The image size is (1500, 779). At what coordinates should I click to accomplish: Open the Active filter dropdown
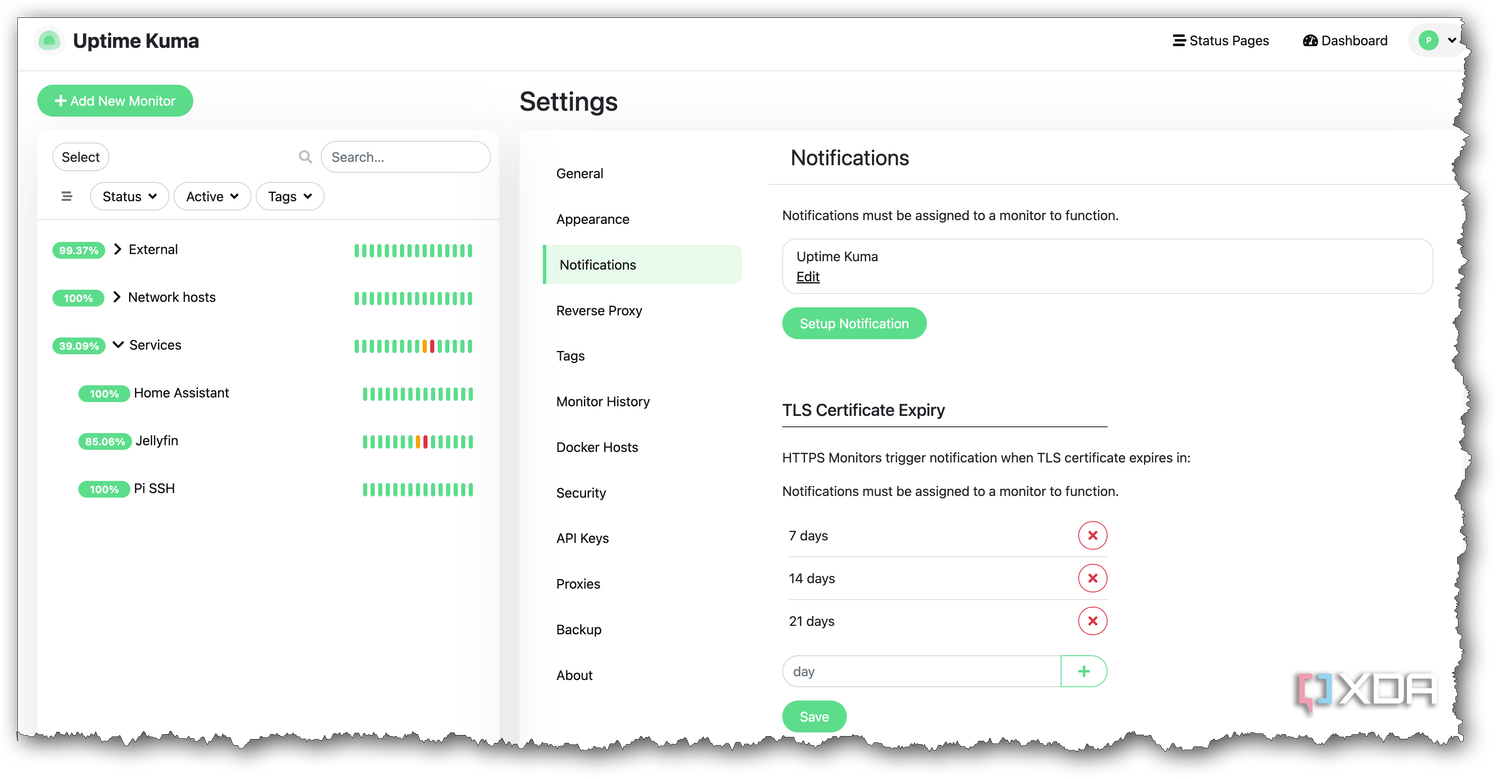pos(212,197)
